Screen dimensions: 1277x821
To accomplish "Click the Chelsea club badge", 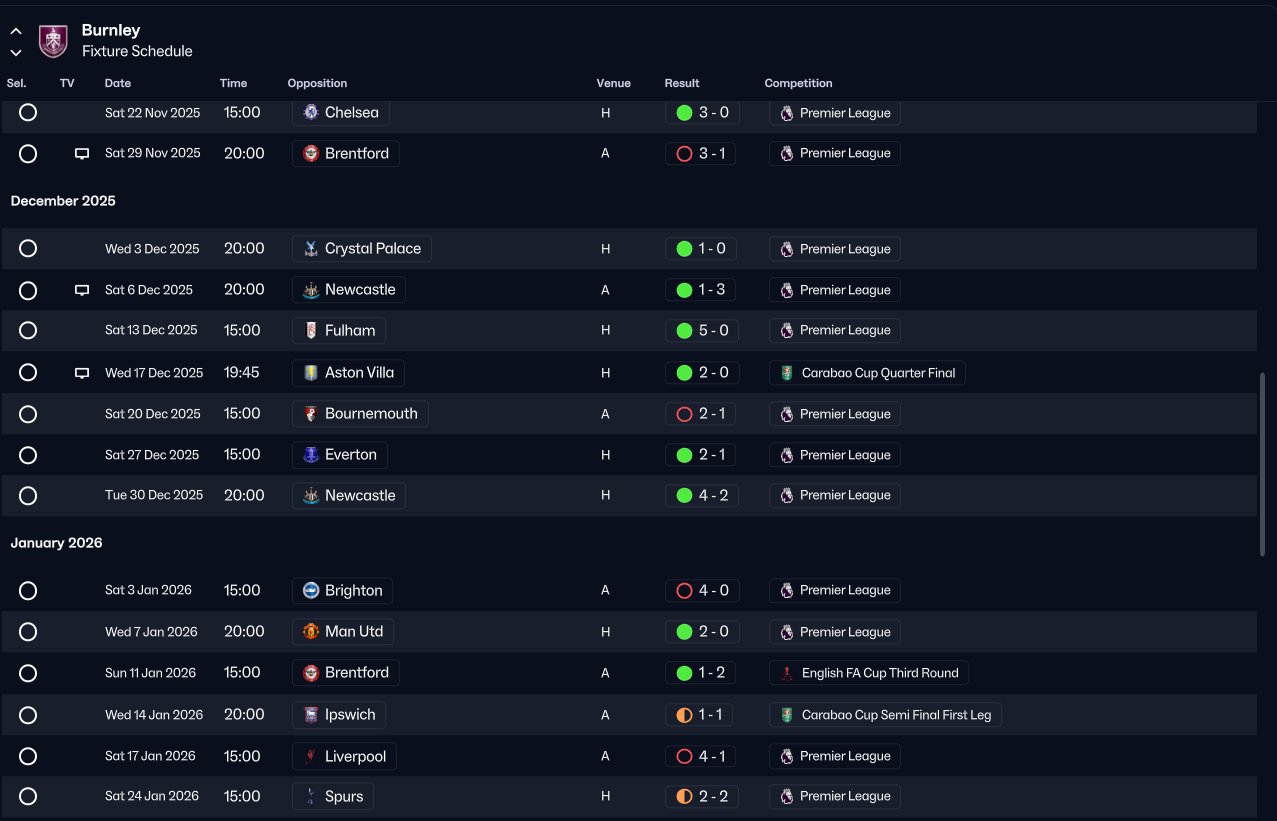I will pyautogui.click(x=311, y=113).
